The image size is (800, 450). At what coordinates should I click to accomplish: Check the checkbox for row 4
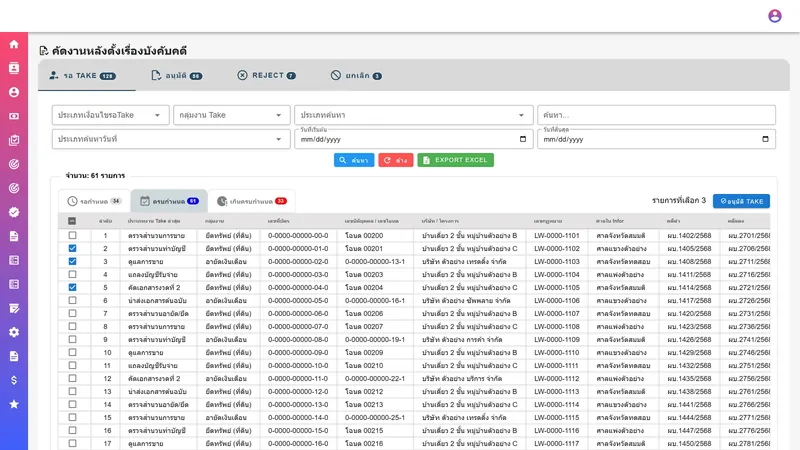72,274
